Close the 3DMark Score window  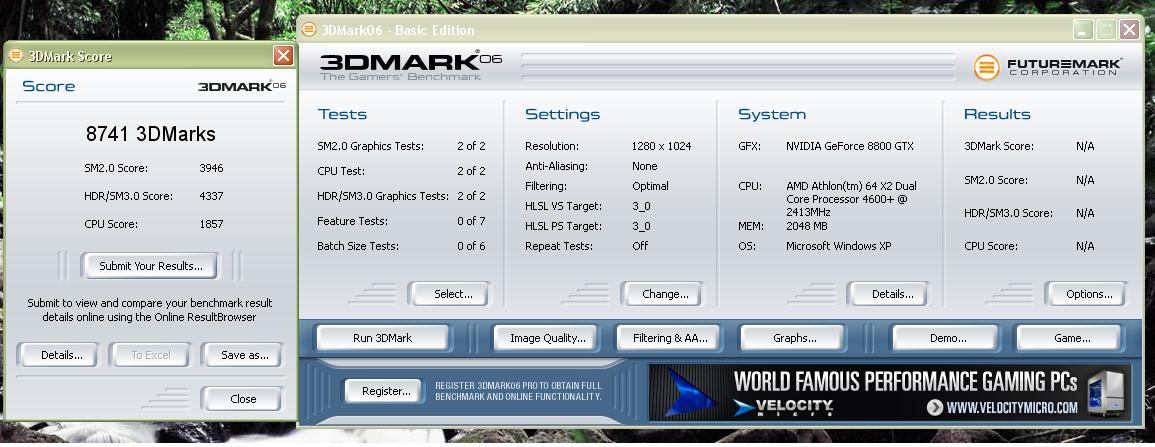[x=283, y=56]
